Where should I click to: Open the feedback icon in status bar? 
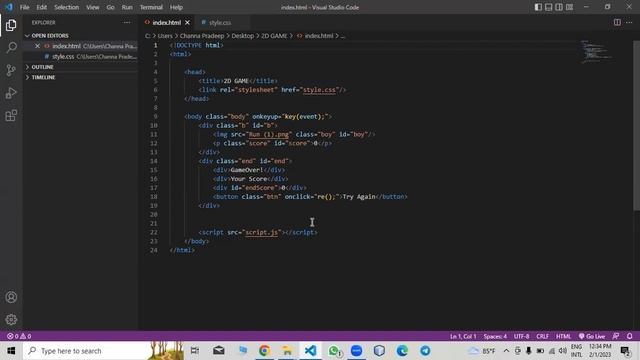616,336
